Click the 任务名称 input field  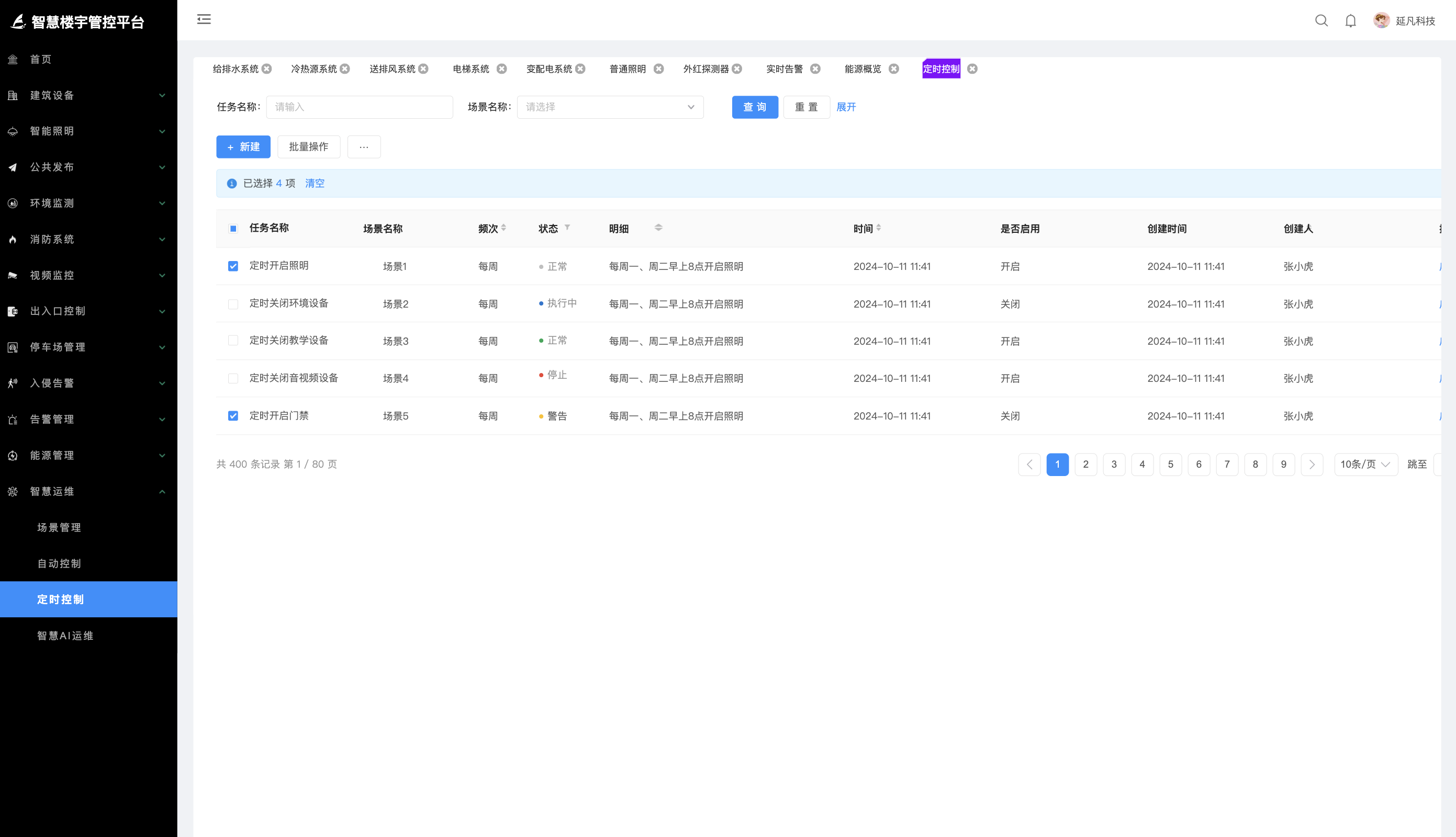pos(359,107)
